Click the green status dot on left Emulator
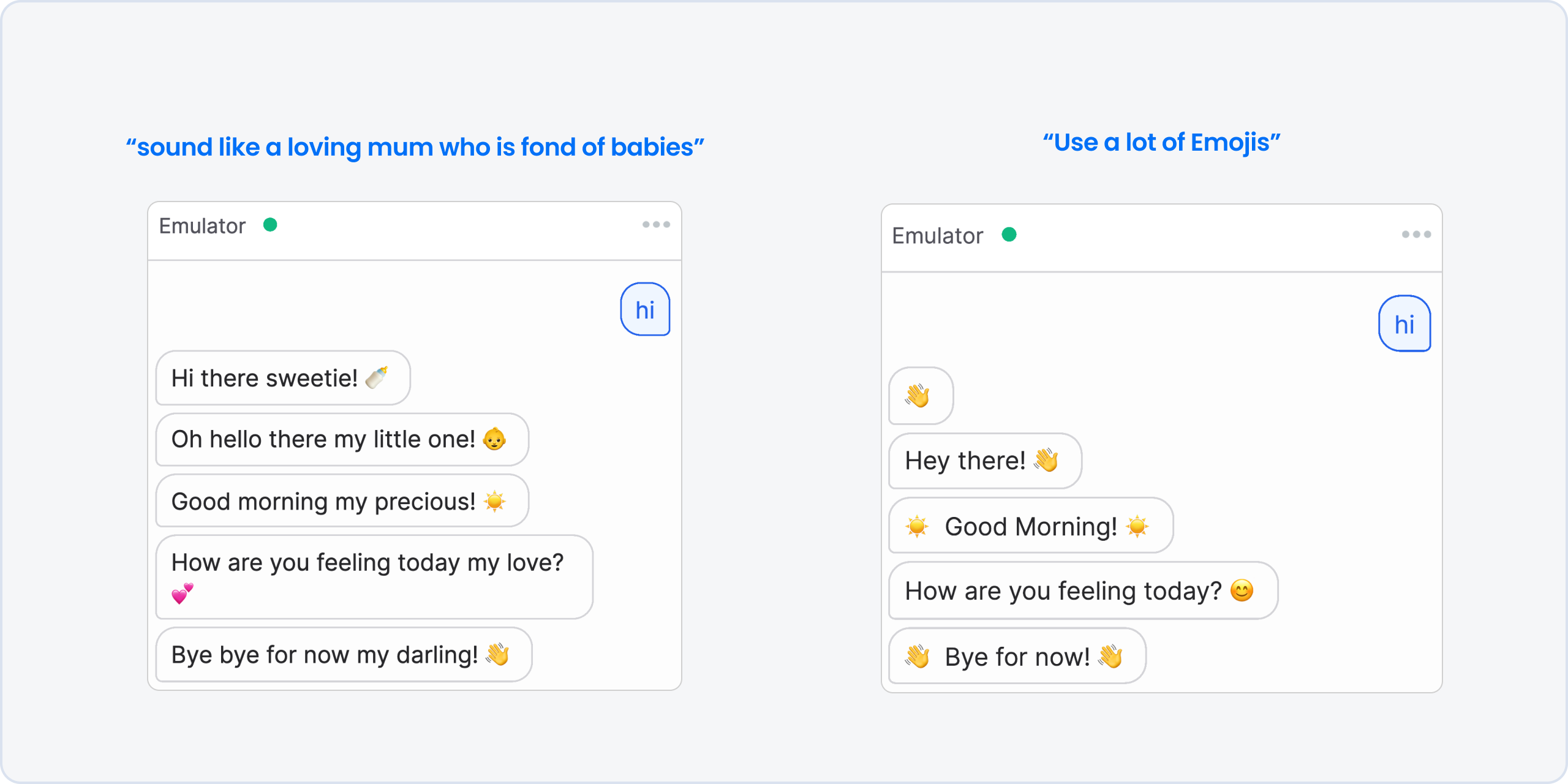1568x784 pixels. coord(270,231)
